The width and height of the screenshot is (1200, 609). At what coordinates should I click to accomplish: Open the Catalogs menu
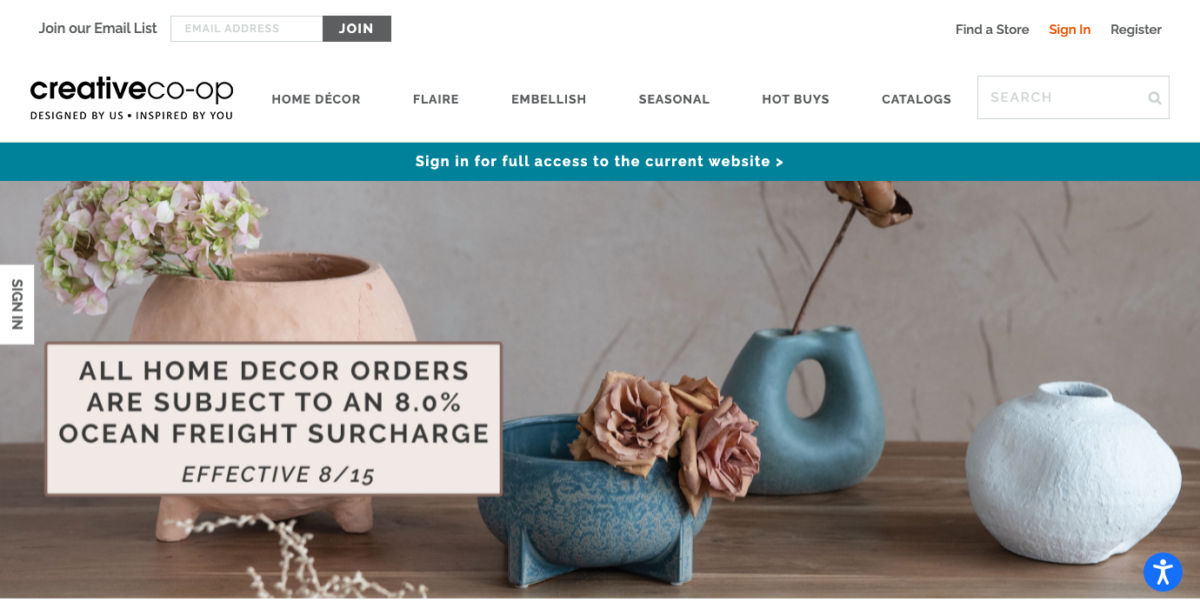916,99
